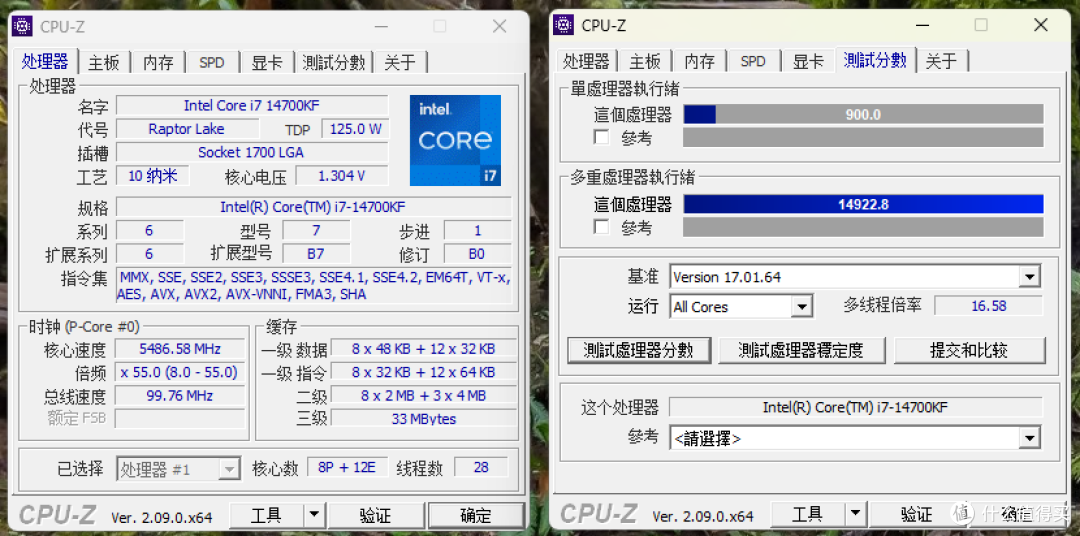The width and height of the screenshot is (1080, 536).
Task: Enable 參考 checkbox under single-thread score
Action: click(601, 137)
